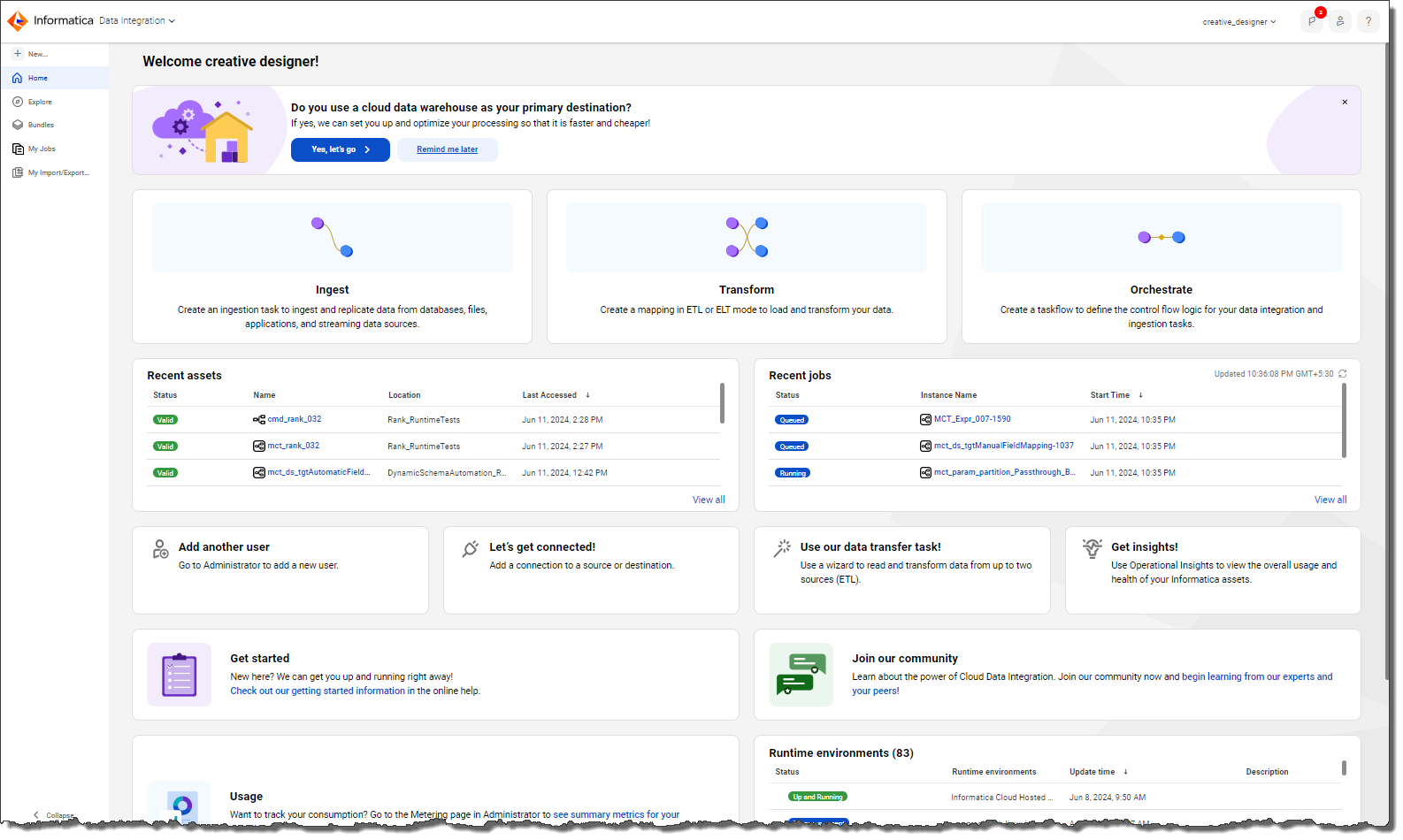
Task: Go to Home in the sidebar
Action: point(55,78)
